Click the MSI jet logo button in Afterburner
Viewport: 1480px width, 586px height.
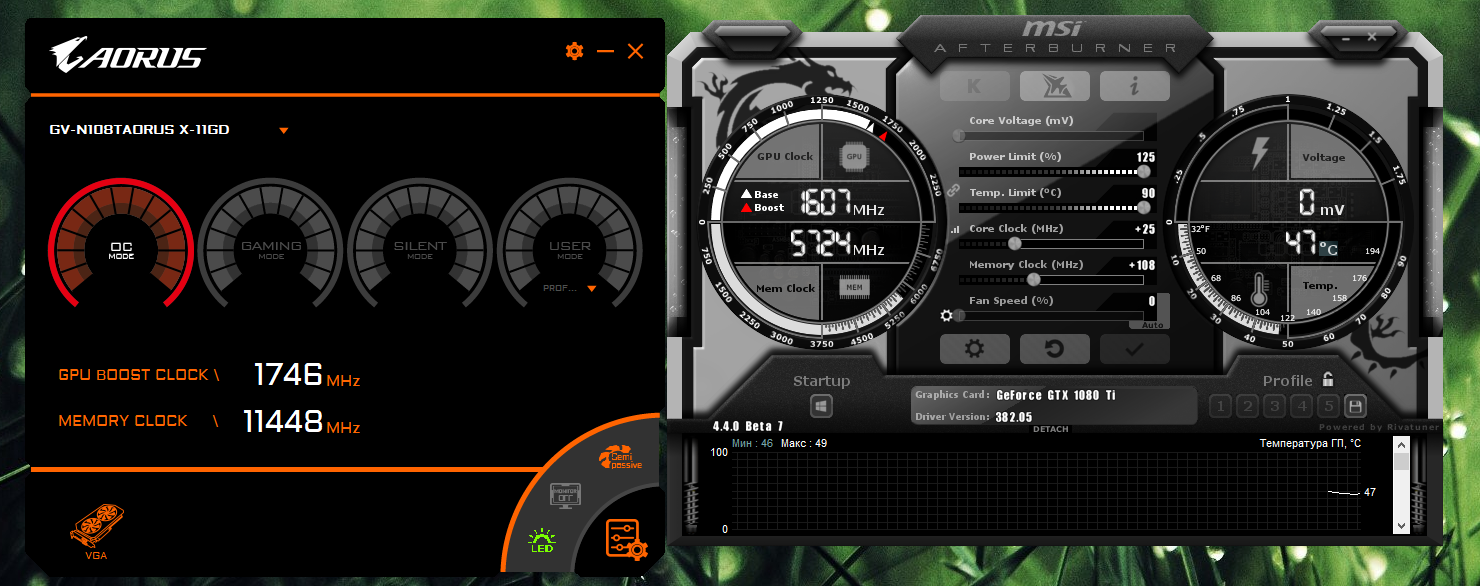click(1055, 86)
